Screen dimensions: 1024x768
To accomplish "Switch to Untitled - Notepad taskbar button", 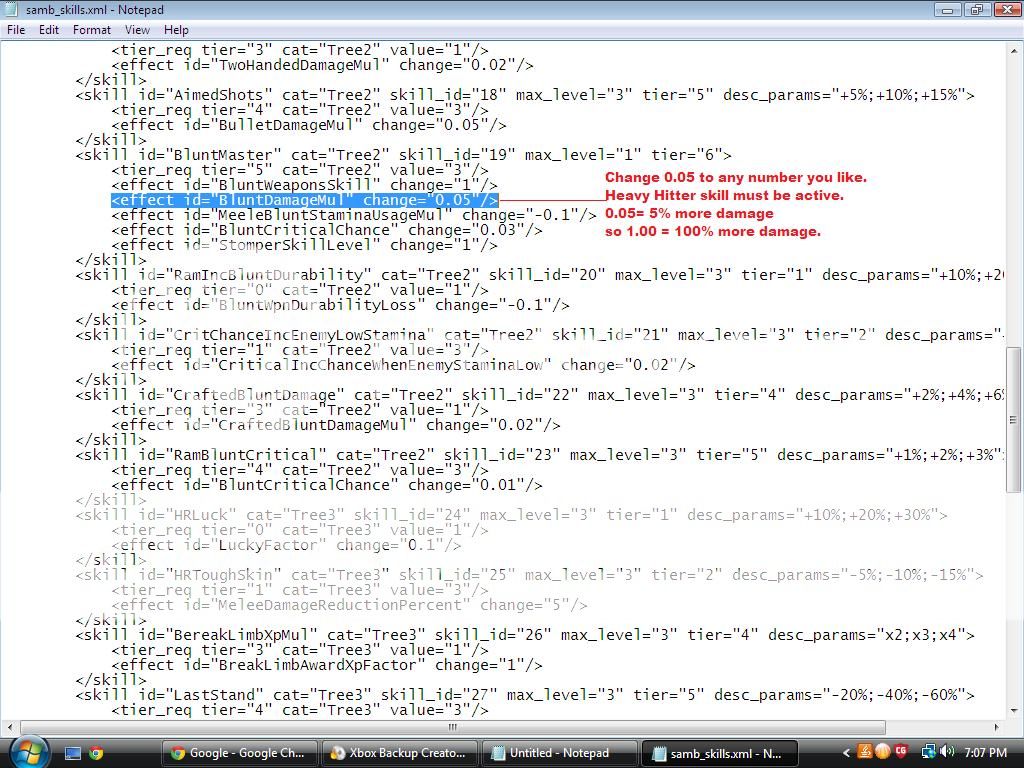I will [558, 753].
